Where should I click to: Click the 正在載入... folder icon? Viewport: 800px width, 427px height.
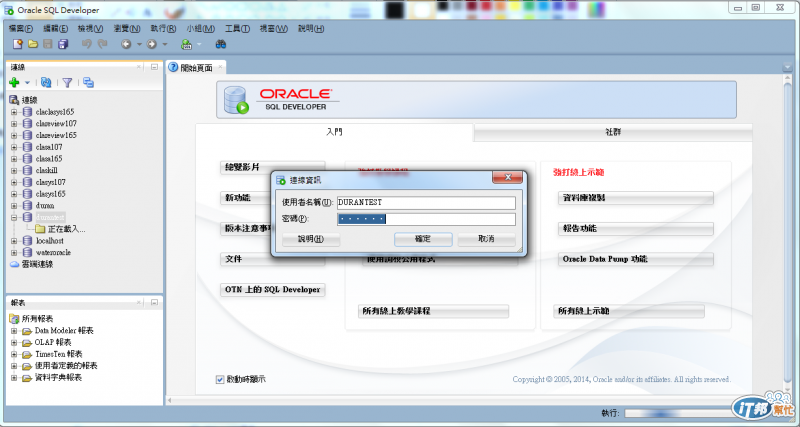pos(40,229)
